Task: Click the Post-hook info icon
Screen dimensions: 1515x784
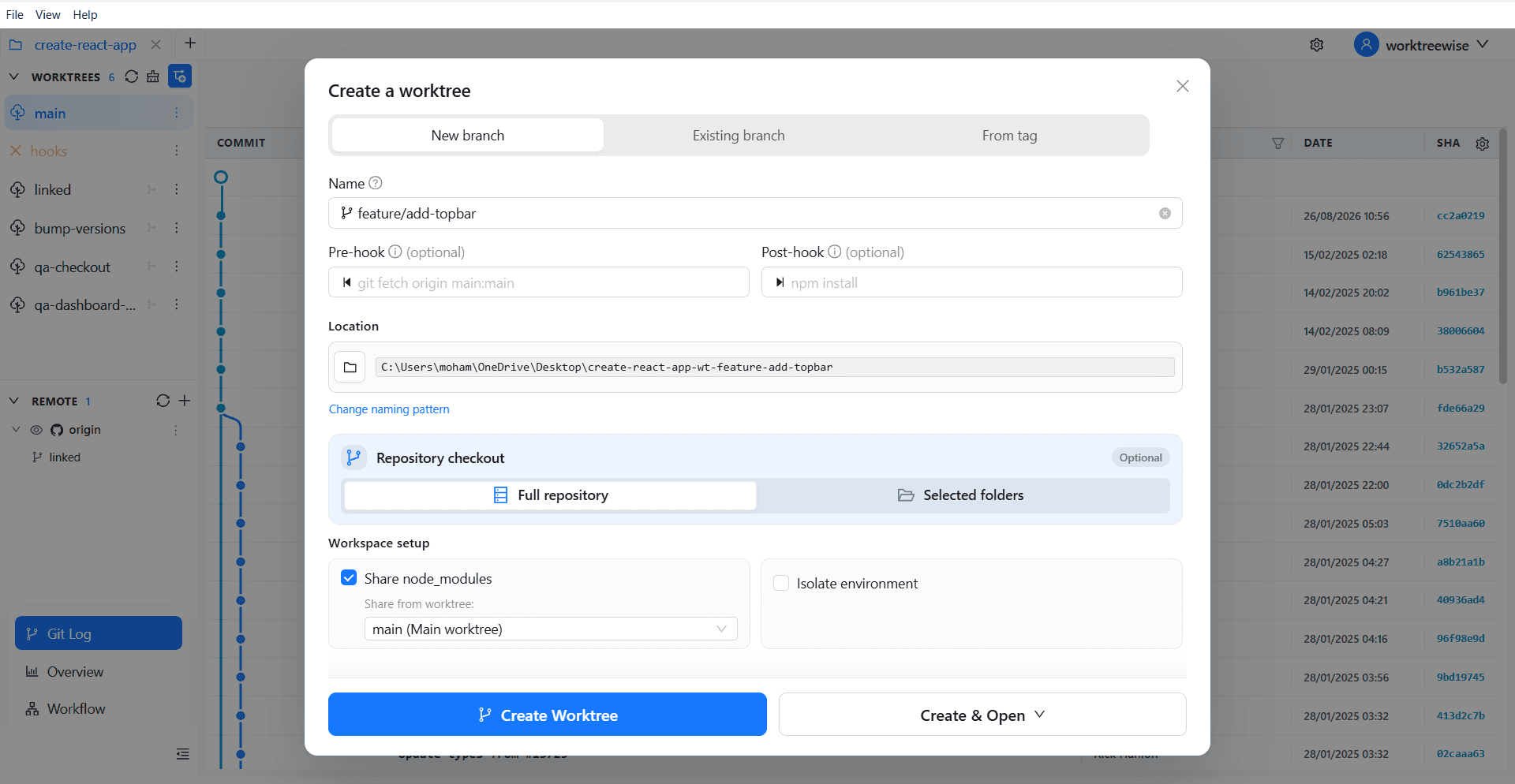Action: (834, 252)
